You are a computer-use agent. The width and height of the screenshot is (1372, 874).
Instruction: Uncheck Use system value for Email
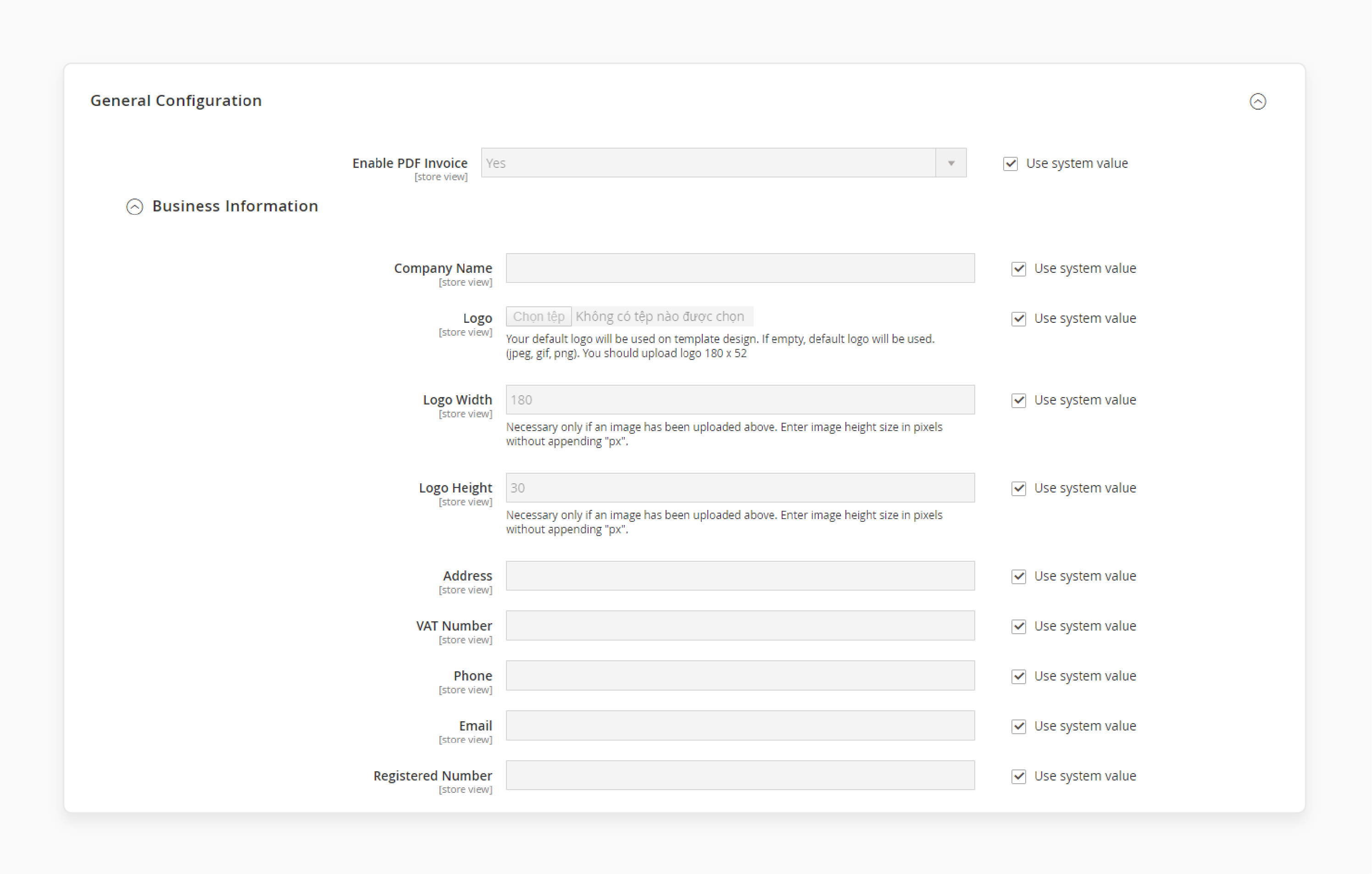point(1018,726)
